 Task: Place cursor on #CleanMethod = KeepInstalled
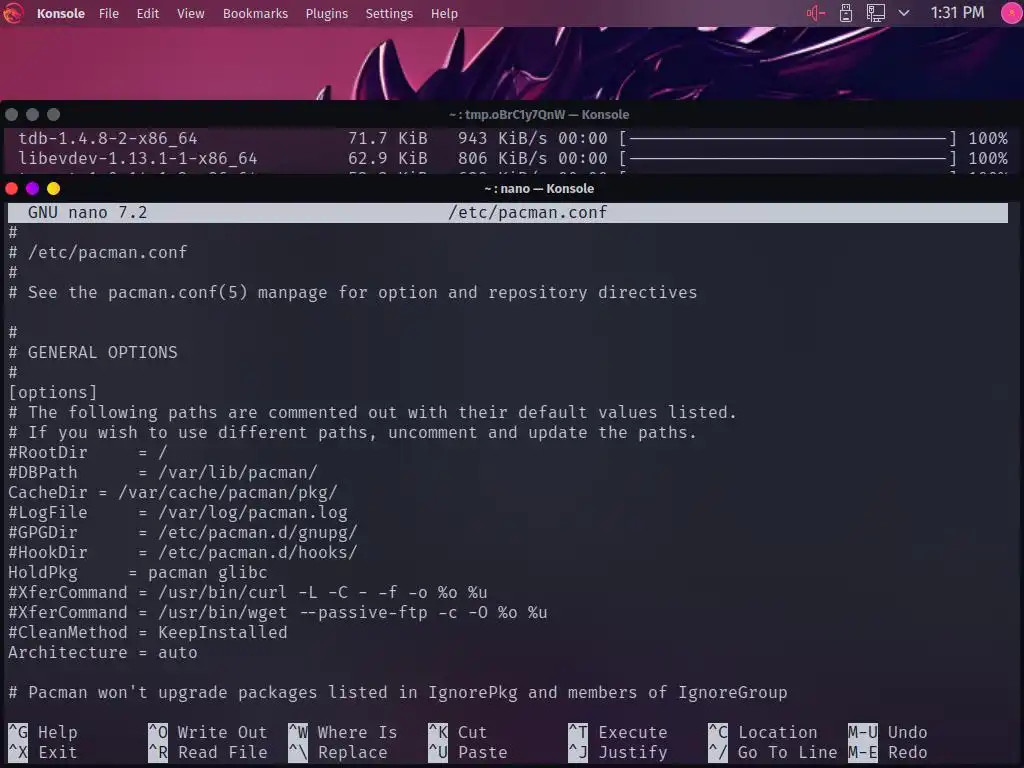(148, 633)
